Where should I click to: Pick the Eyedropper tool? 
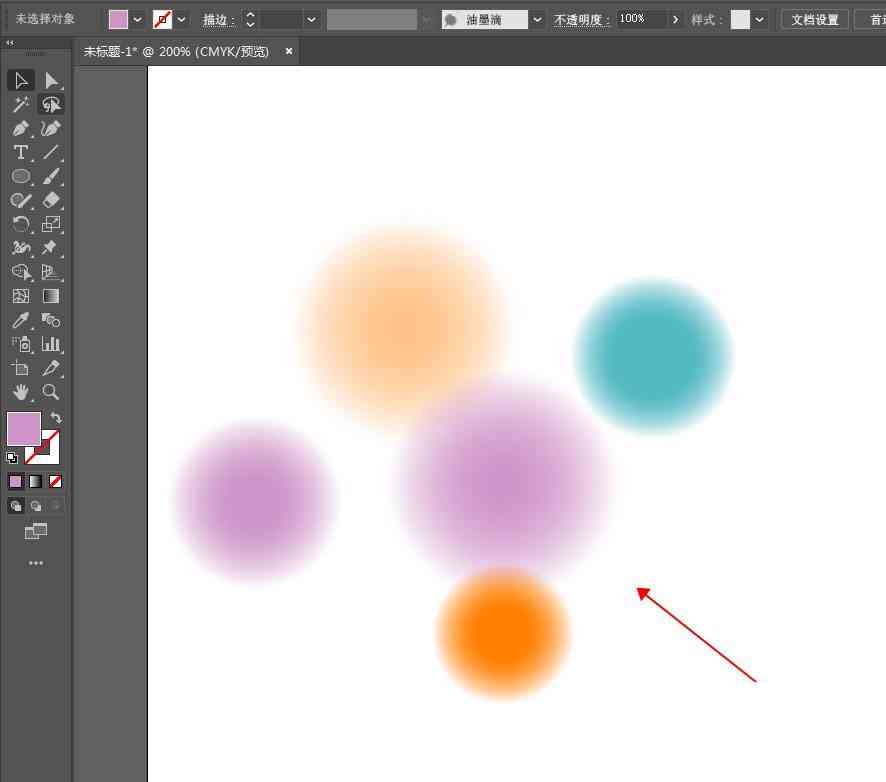pos(21,320)
